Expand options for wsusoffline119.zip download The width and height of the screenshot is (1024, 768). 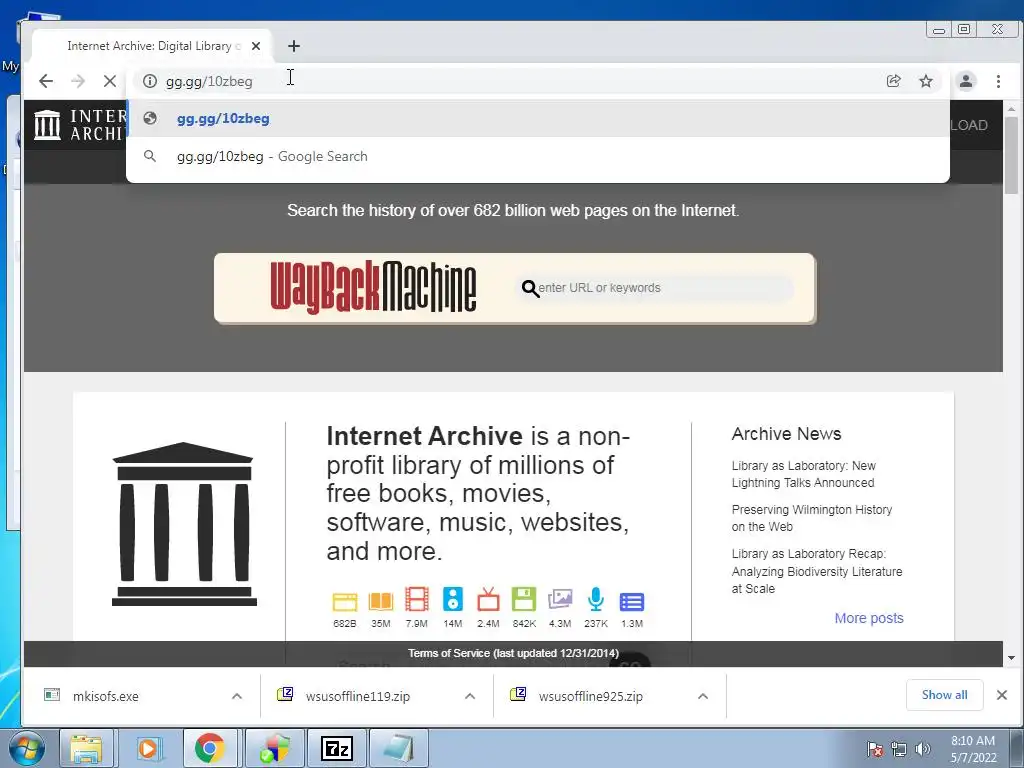470,696
